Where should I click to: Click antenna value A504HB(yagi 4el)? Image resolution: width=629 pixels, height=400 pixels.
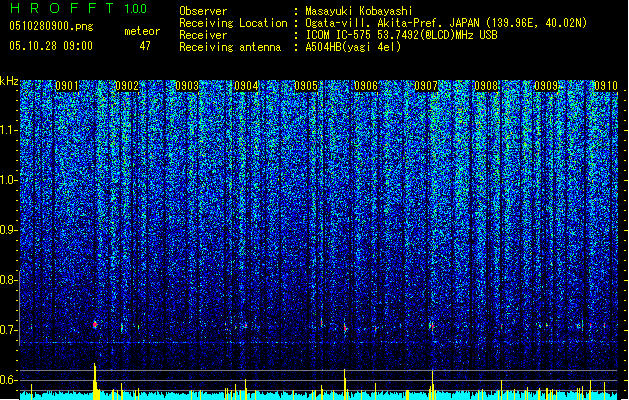pos(353,47)
